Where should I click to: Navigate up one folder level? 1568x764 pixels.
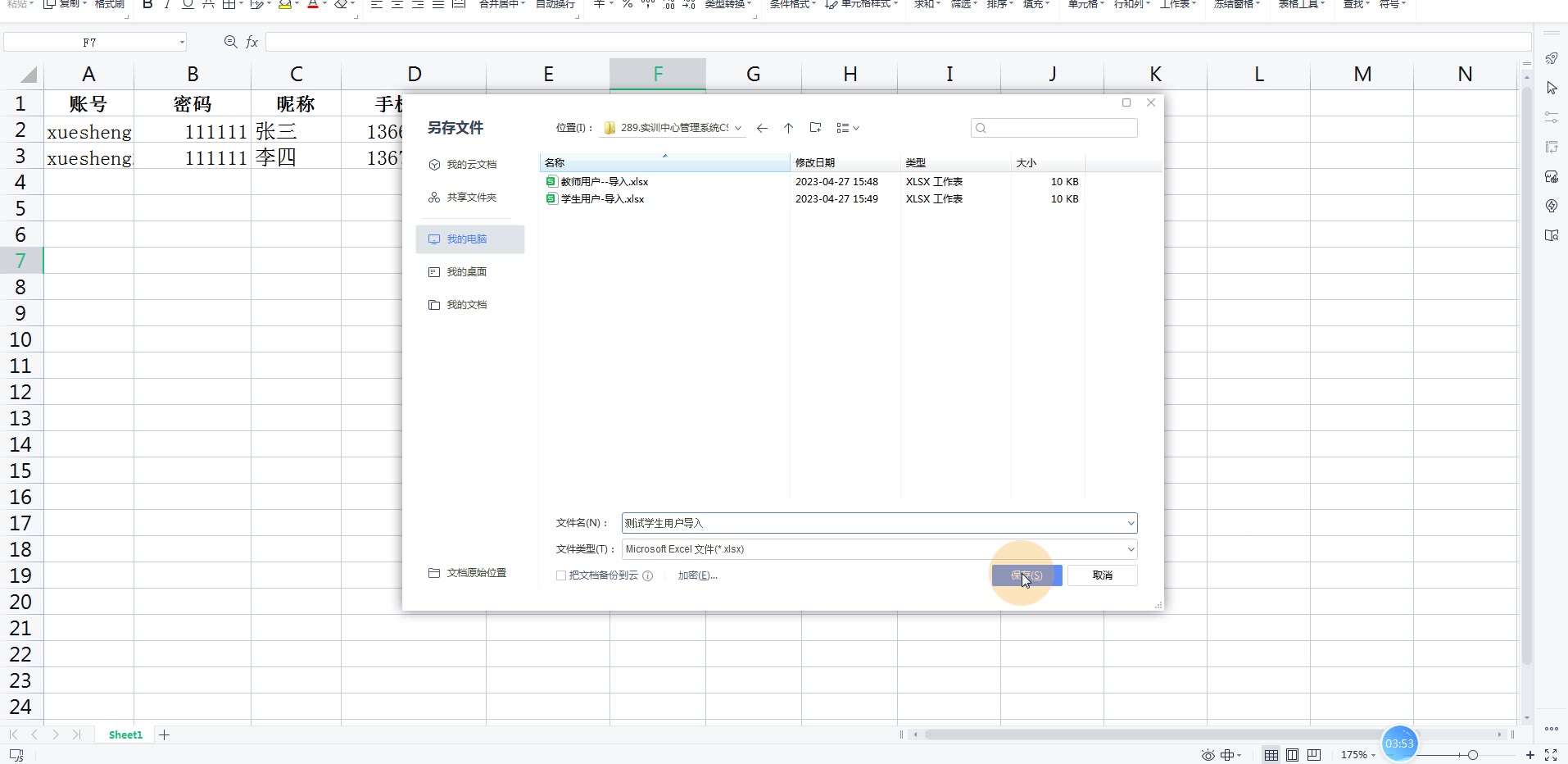[788, 128]
